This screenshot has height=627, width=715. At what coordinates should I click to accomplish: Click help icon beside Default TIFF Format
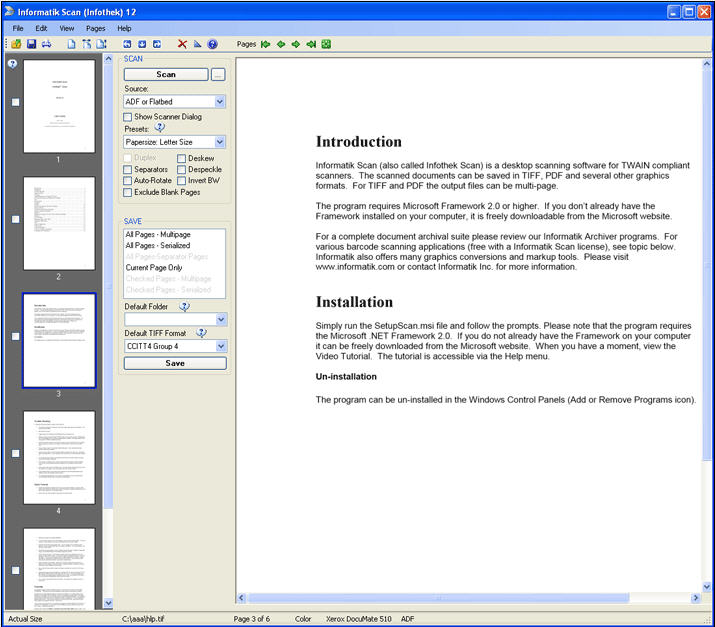tap(201, 333)
